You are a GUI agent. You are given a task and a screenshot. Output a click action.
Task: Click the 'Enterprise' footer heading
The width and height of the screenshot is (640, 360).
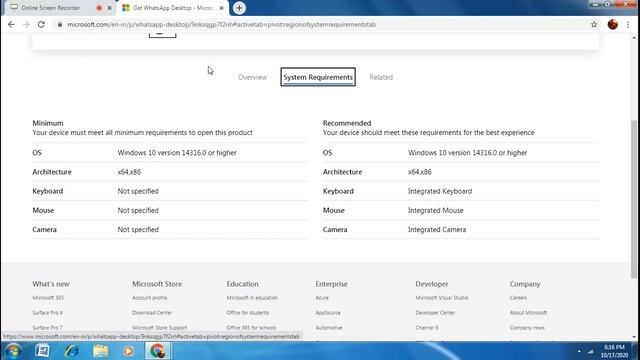[x=331, y=284]
